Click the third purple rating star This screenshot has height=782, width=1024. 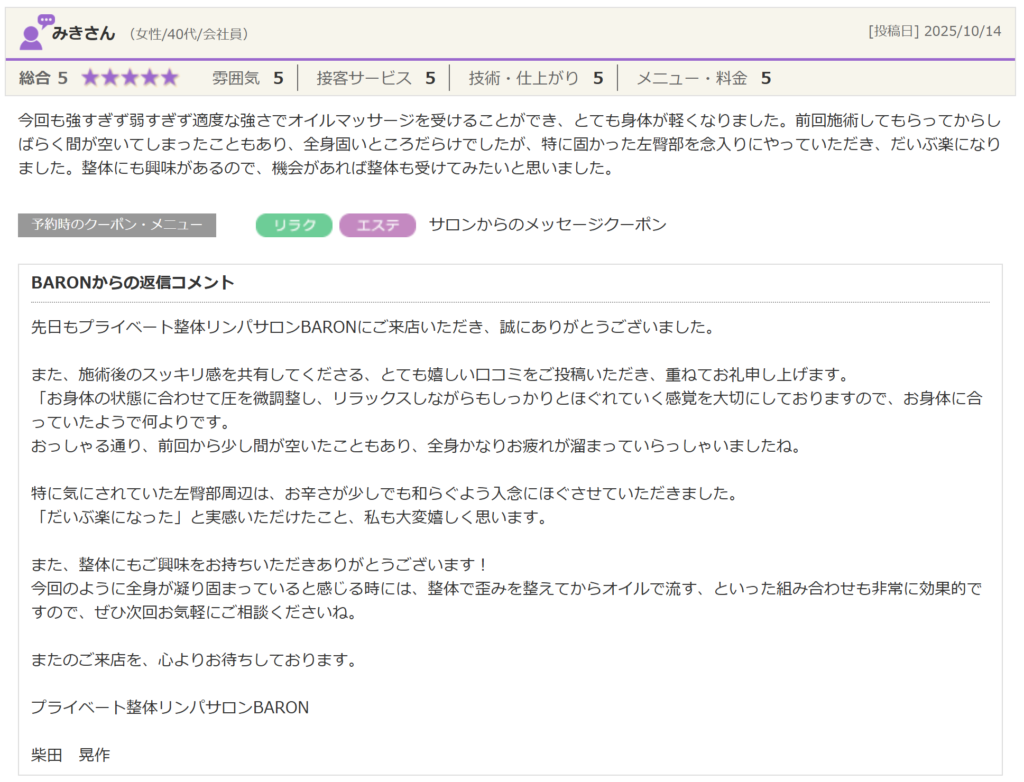click(x=130, y=78)
